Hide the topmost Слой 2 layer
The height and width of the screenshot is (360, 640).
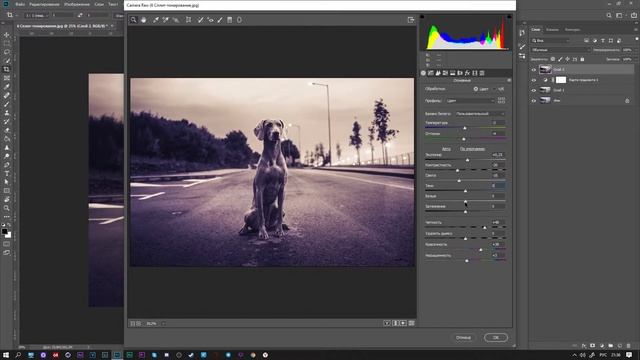(x=533, y=70)
